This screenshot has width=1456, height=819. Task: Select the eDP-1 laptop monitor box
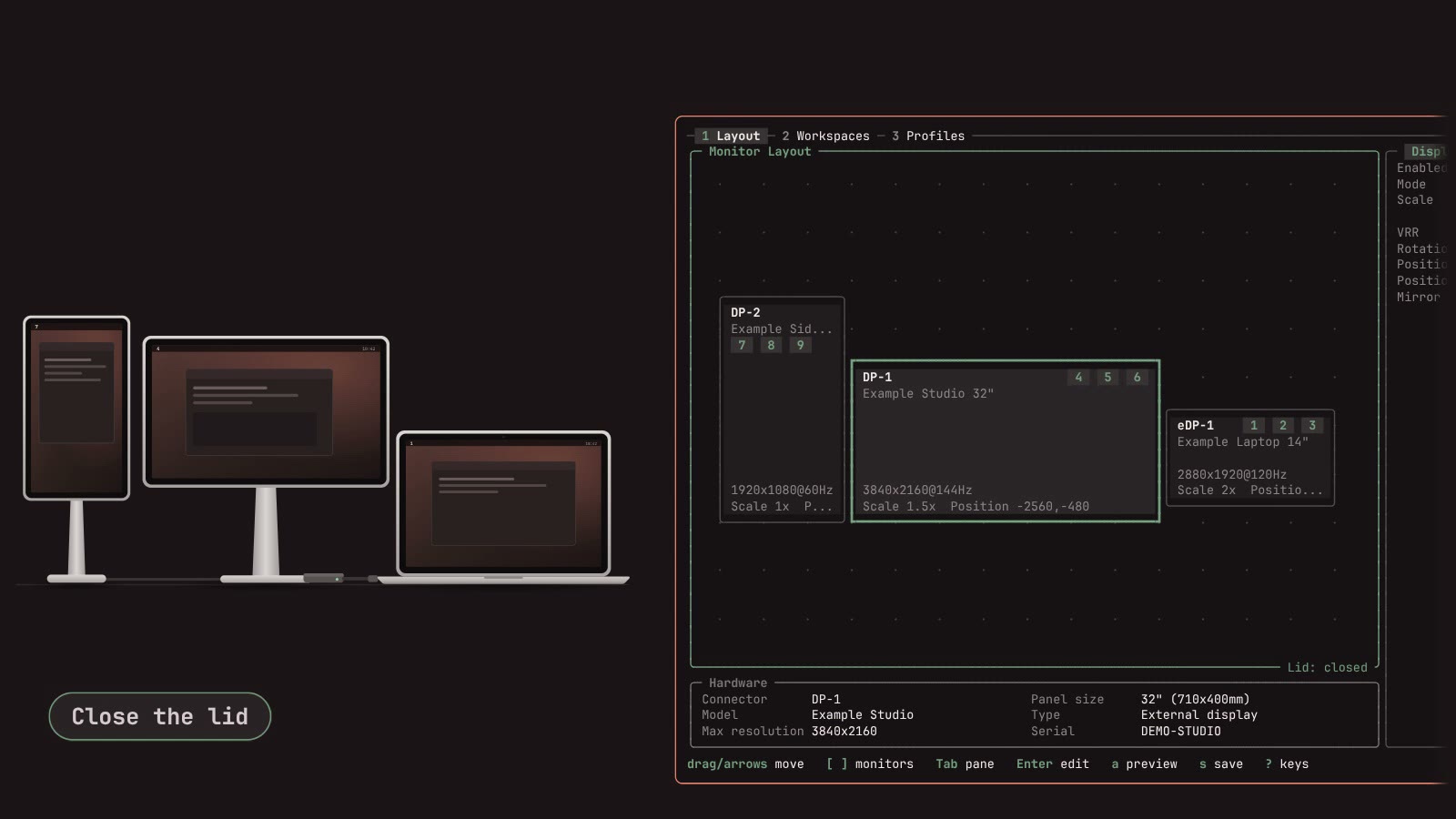coord(1249,458)
